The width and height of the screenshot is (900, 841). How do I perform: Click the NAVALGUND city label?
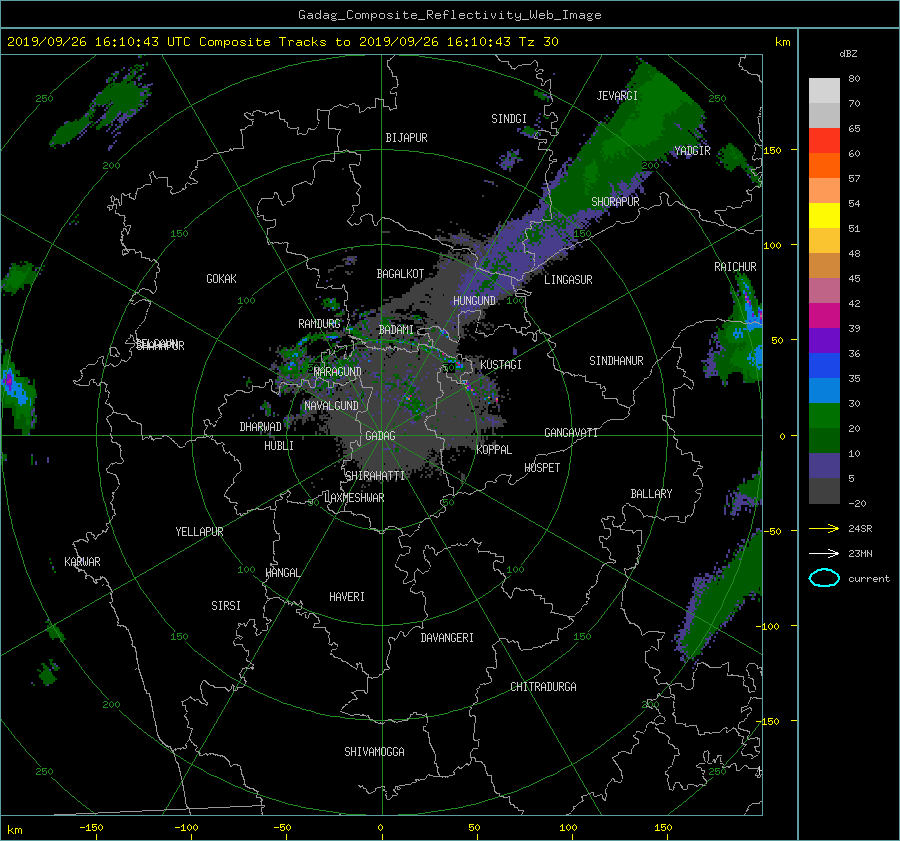tap(331, 406)
